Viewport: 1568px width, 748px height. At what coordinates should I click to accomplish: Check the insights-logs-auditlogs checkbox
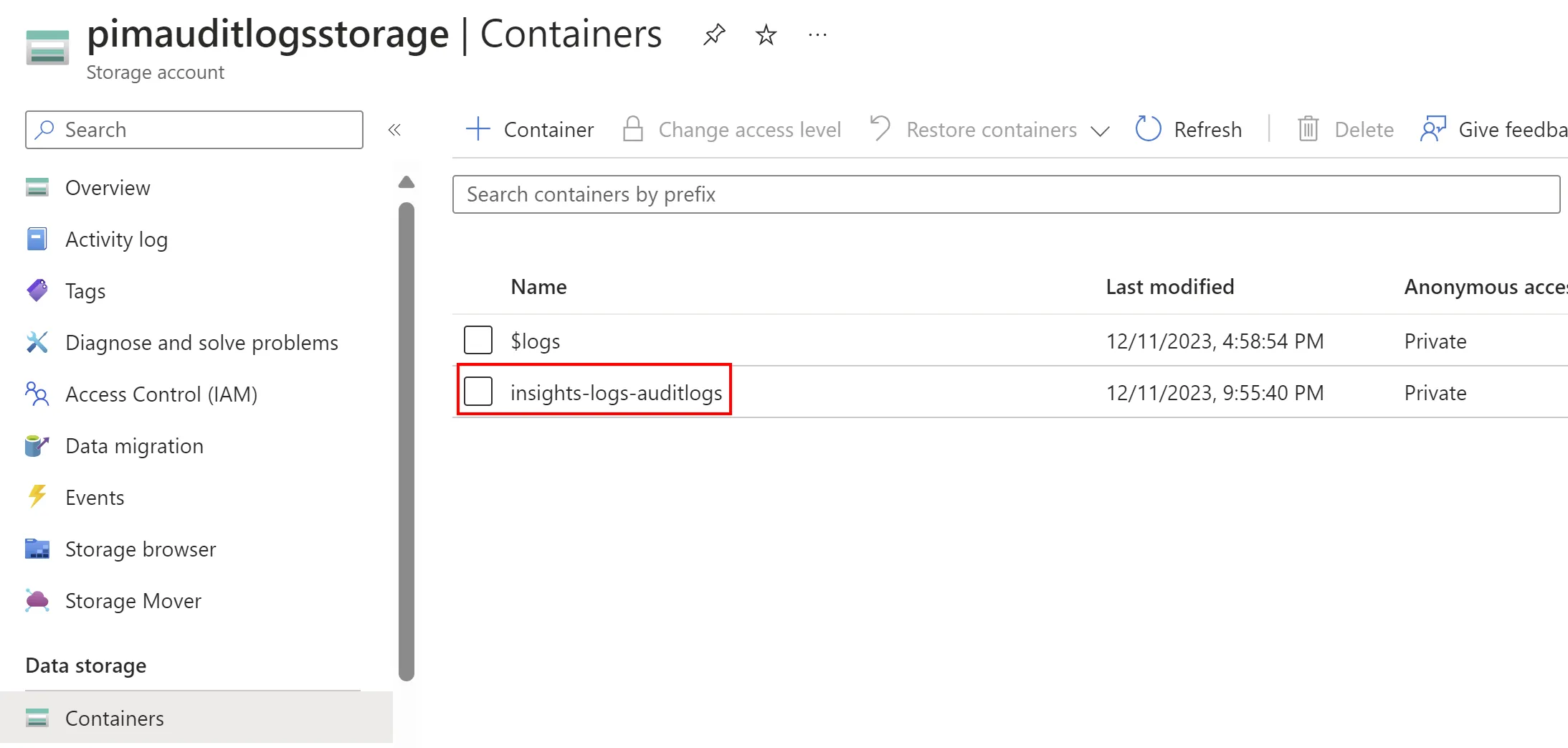coord(478,392)
